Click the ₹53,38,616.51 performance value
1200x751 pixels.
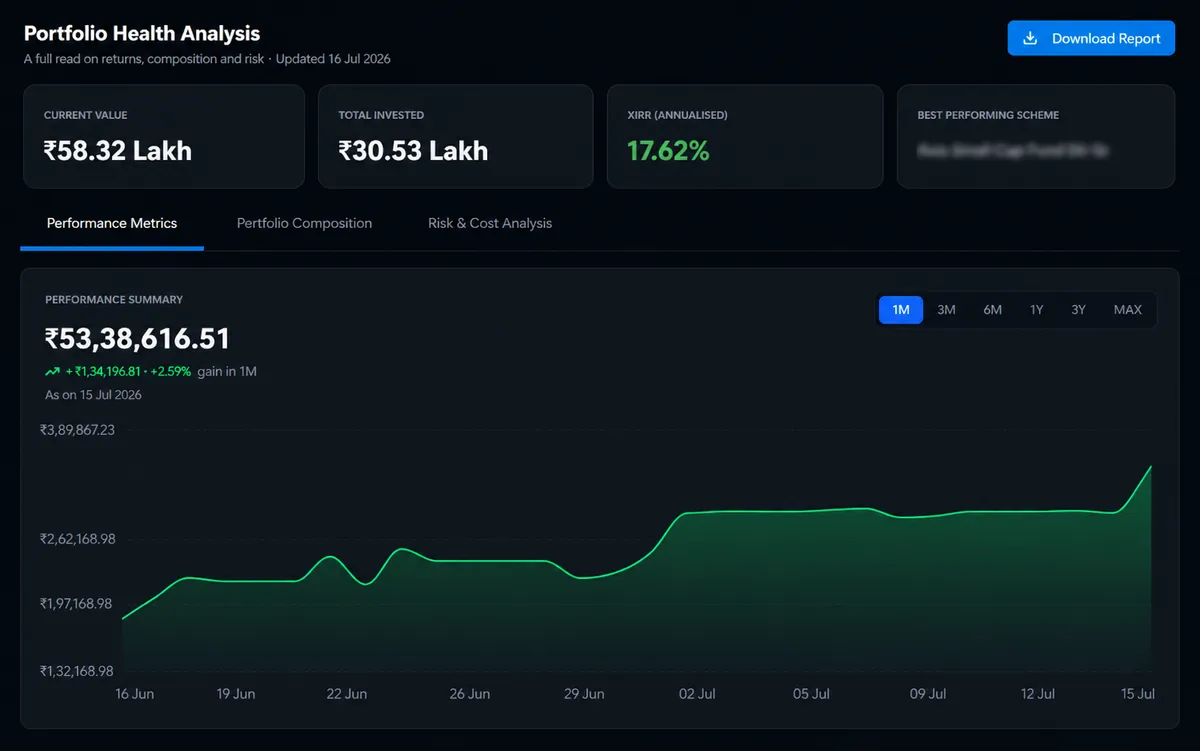pyautogui.click(x=137, y=338)
